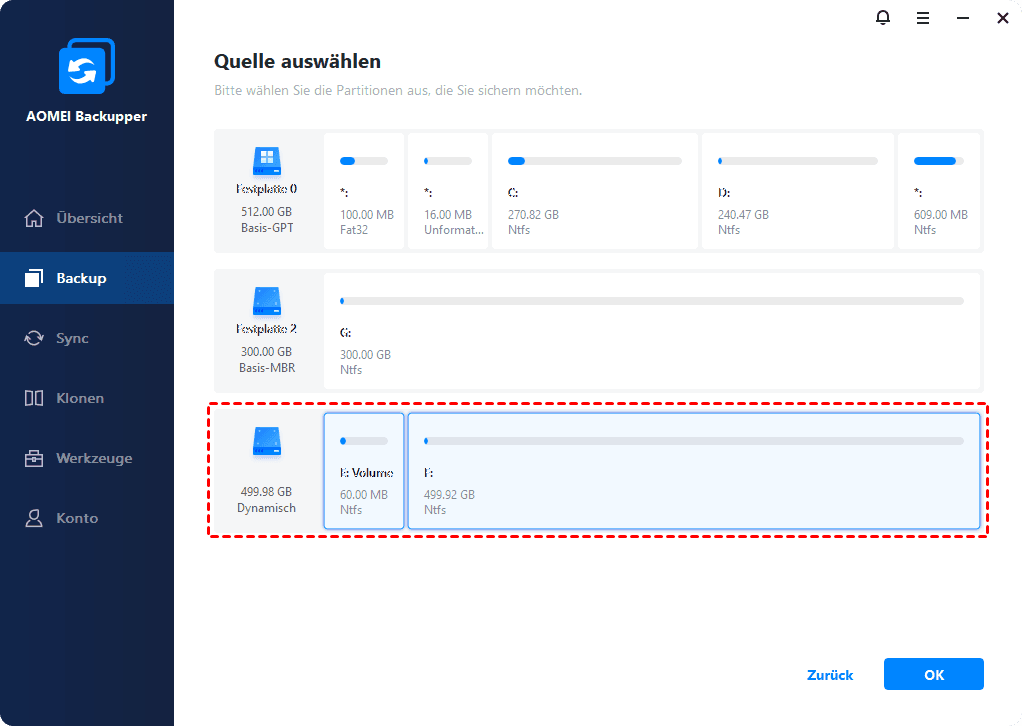Click the Dynamisch disk type label
1022x726 pixels.
267,508
